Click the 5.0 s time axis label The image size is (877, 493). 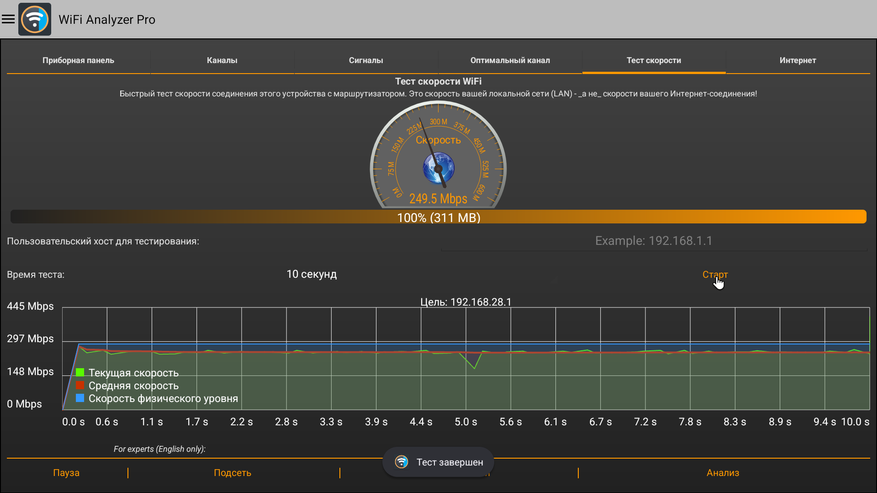pyautogui.click(x=465, y=422)
